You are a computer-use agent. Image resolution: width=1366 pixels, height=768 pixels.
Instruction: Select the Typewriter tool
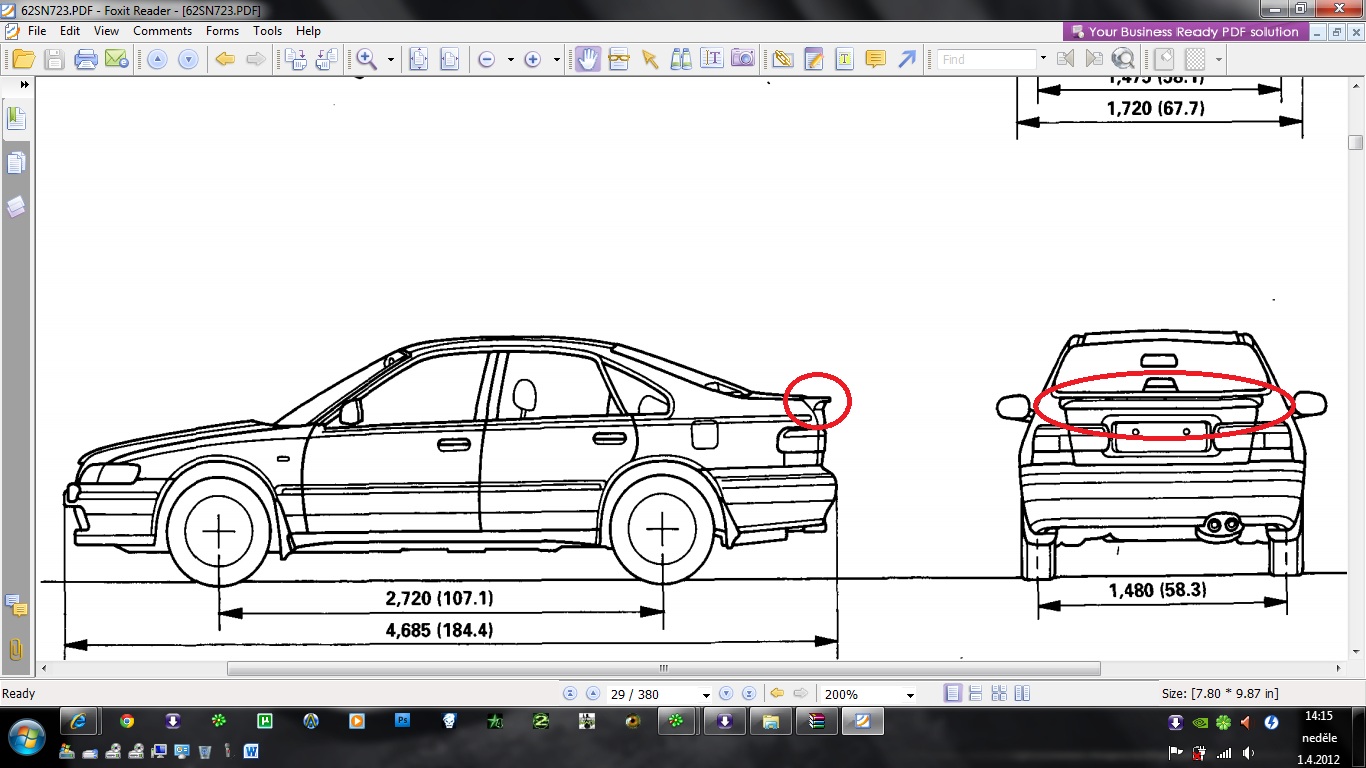coord(844,59)
